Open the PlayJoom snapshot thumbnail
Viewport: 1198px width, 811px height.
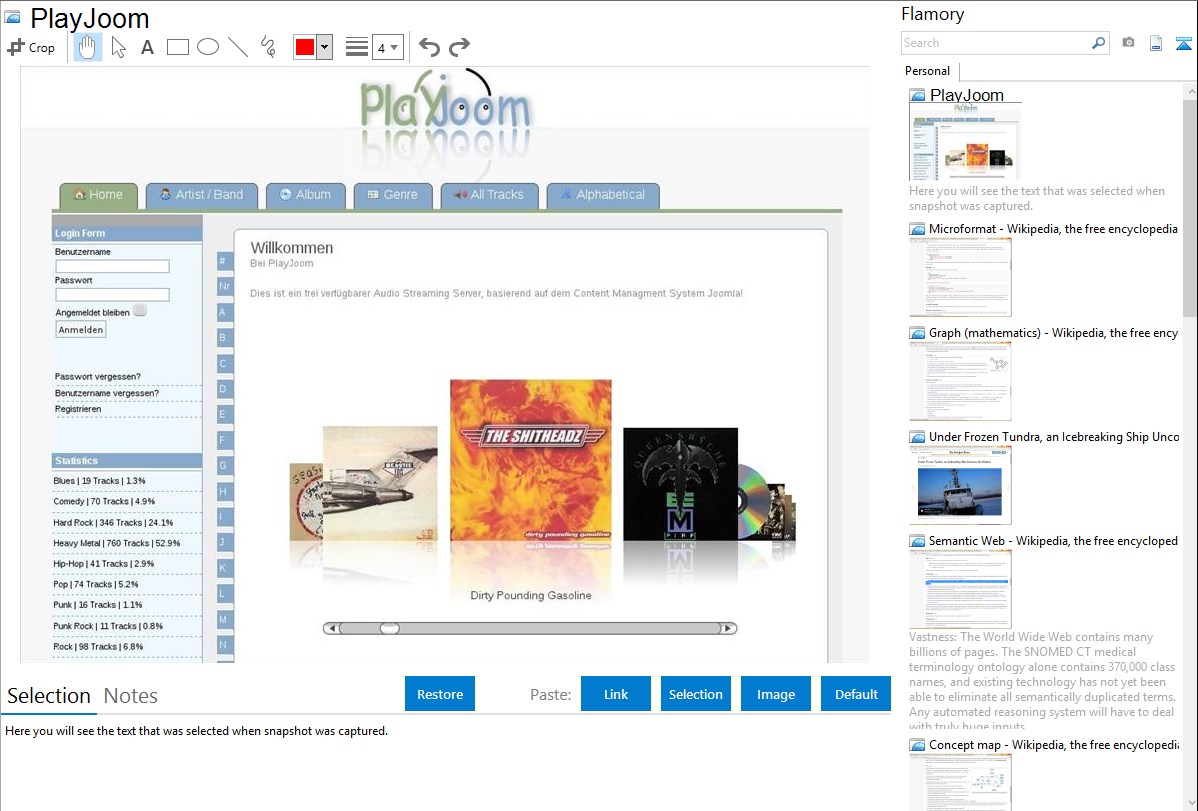coord(964,142)
